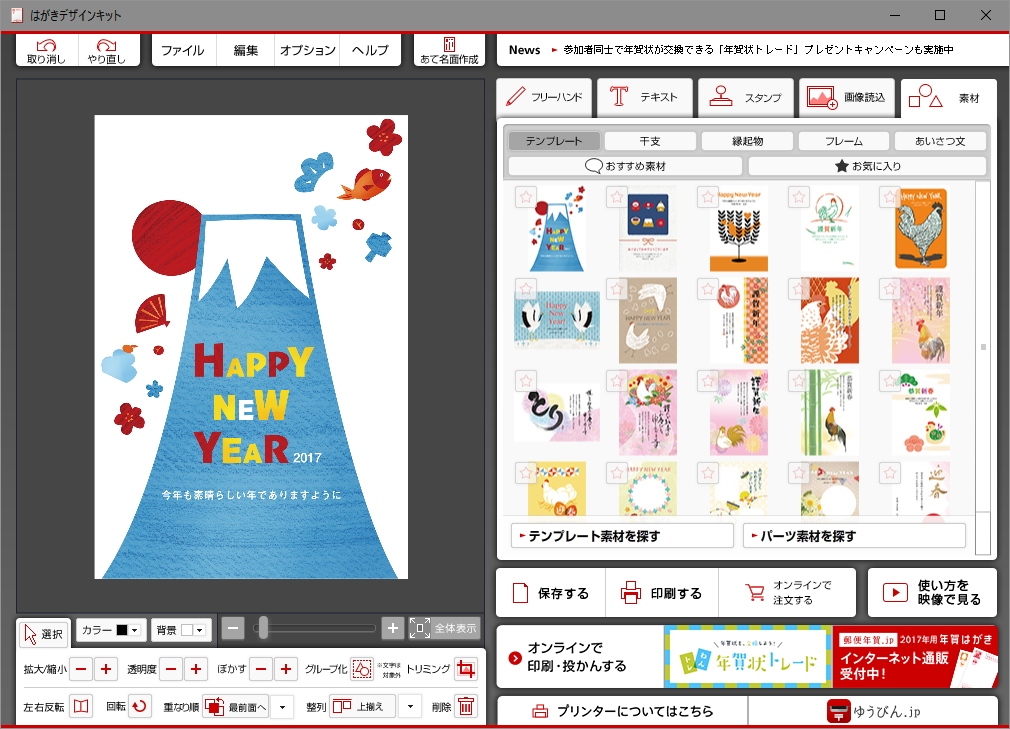Select the 縁起物 category

[747, 141]
